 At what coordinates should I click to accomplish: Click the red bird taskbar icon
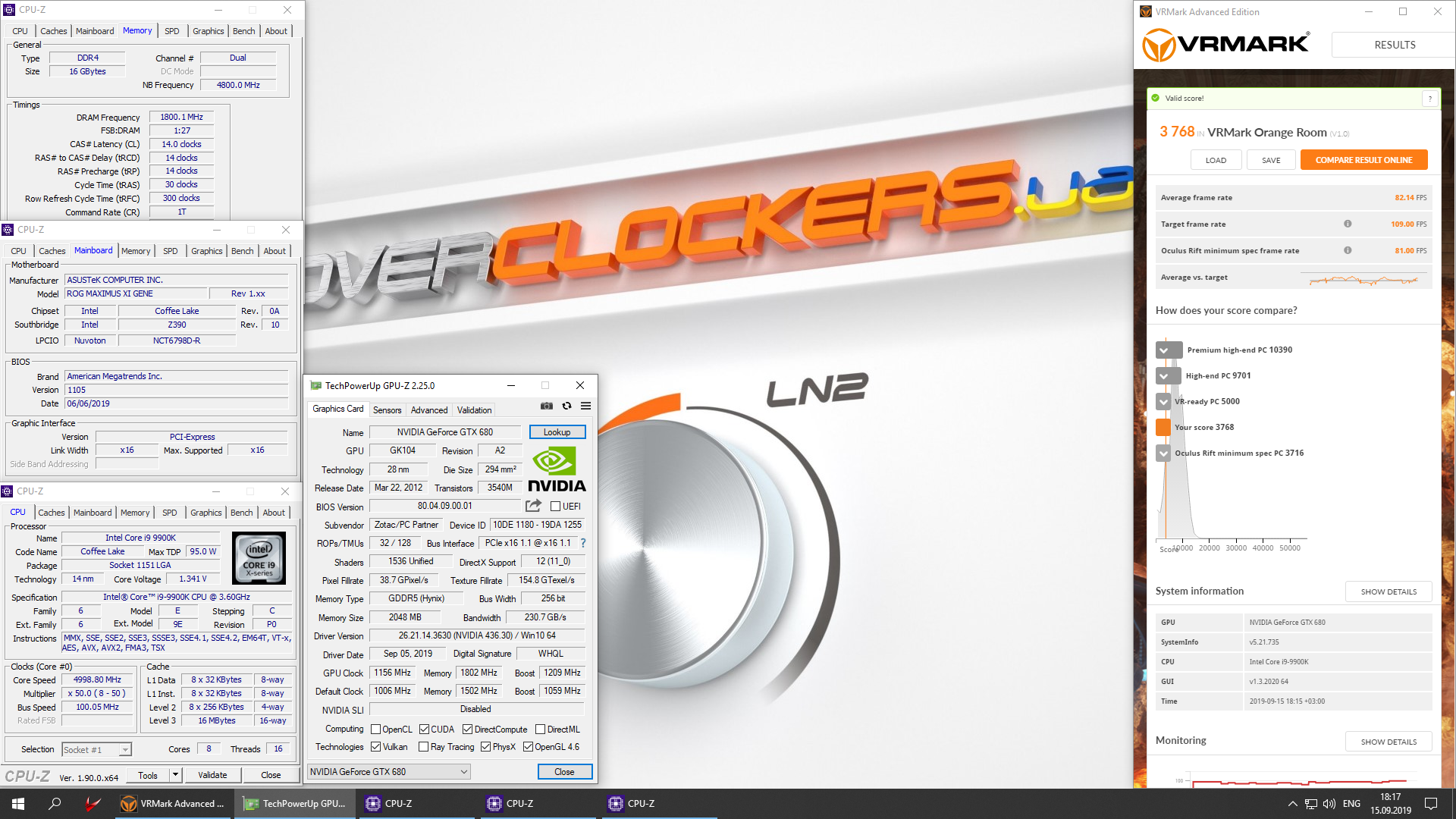[93, 804]
